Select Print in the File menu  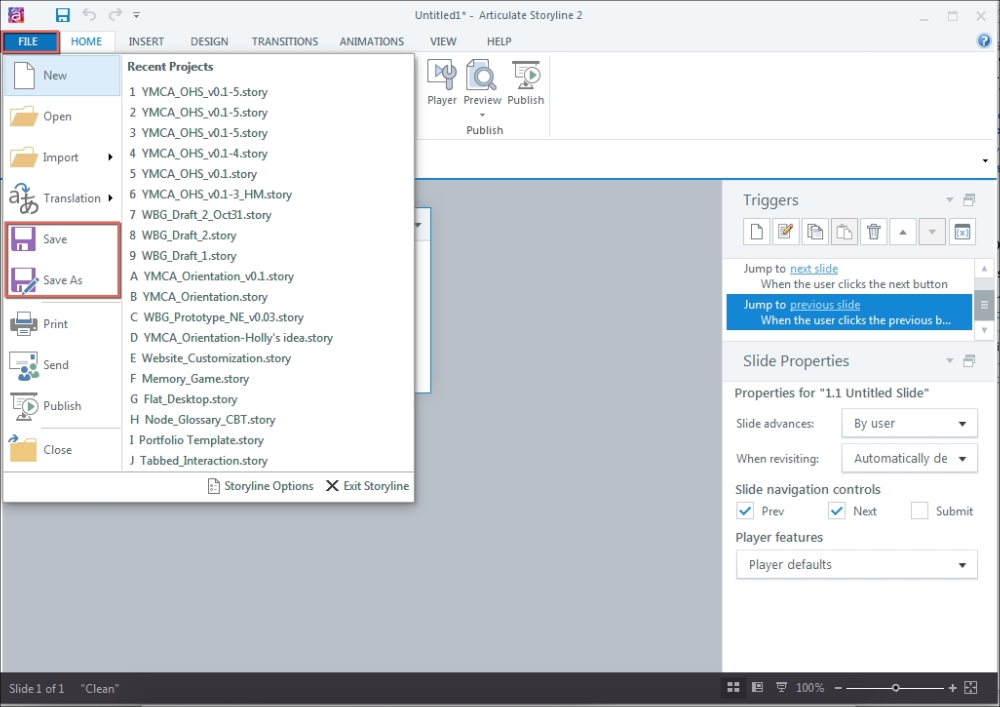(x=62, y=324)
